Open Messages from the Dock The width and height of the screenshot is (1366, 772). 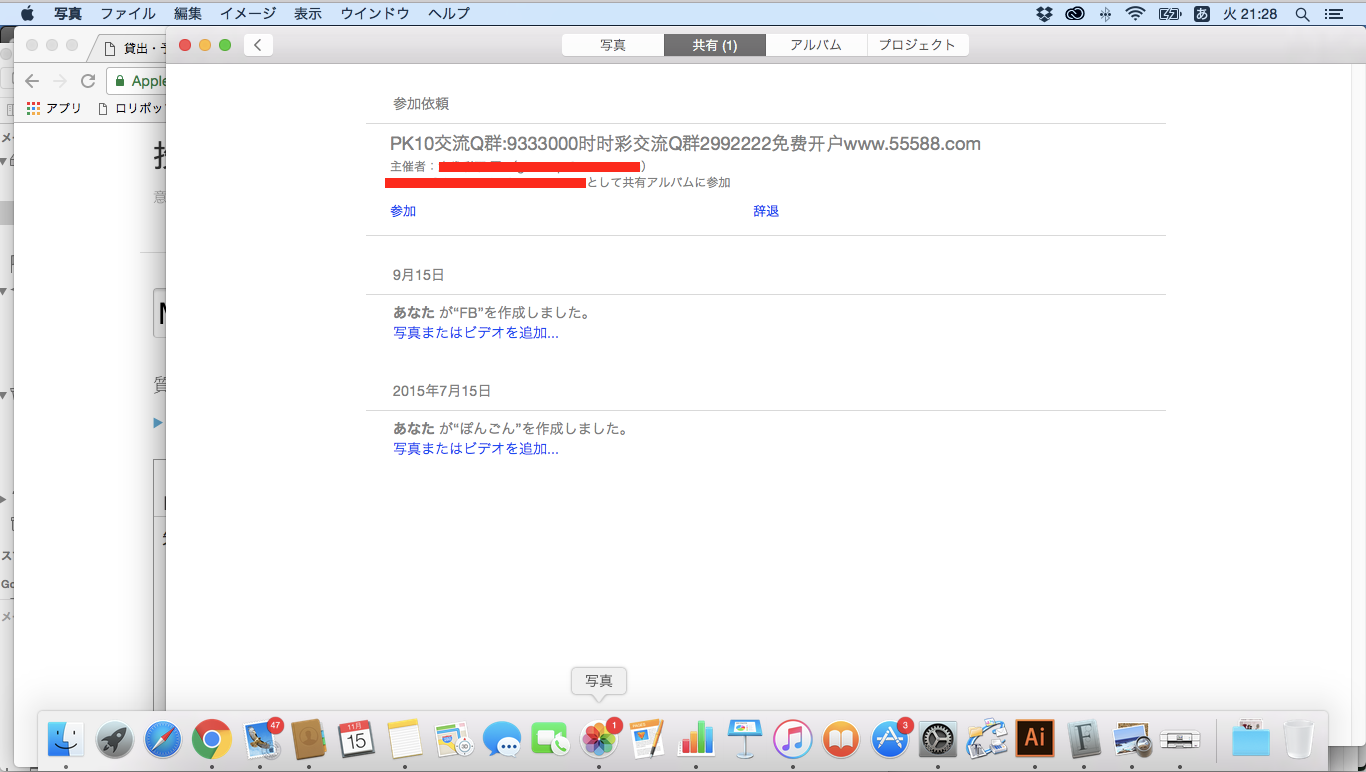pyautogui.click(x=502, y=739)
